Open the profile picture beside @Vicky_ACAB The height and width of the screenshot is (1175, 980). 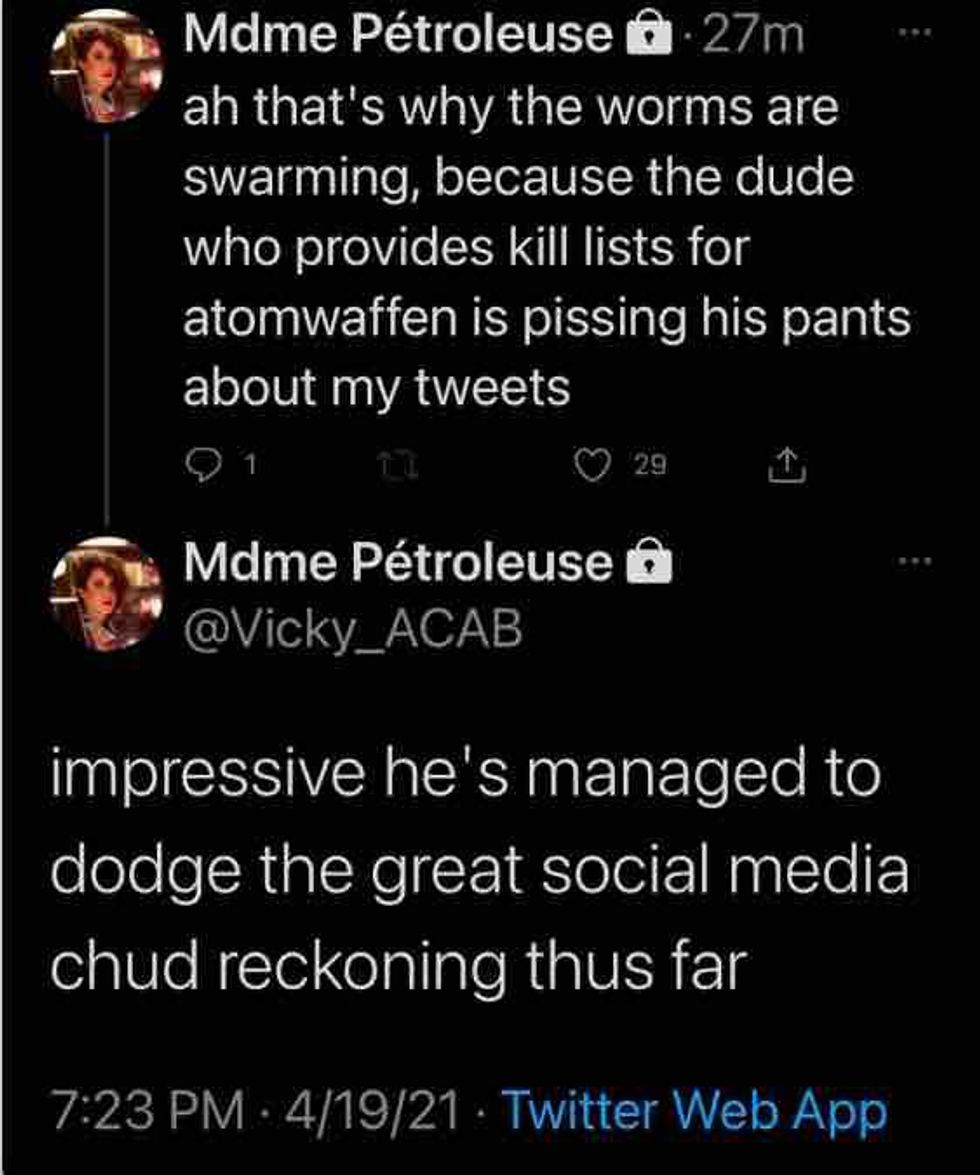click(x=106, y=594)
